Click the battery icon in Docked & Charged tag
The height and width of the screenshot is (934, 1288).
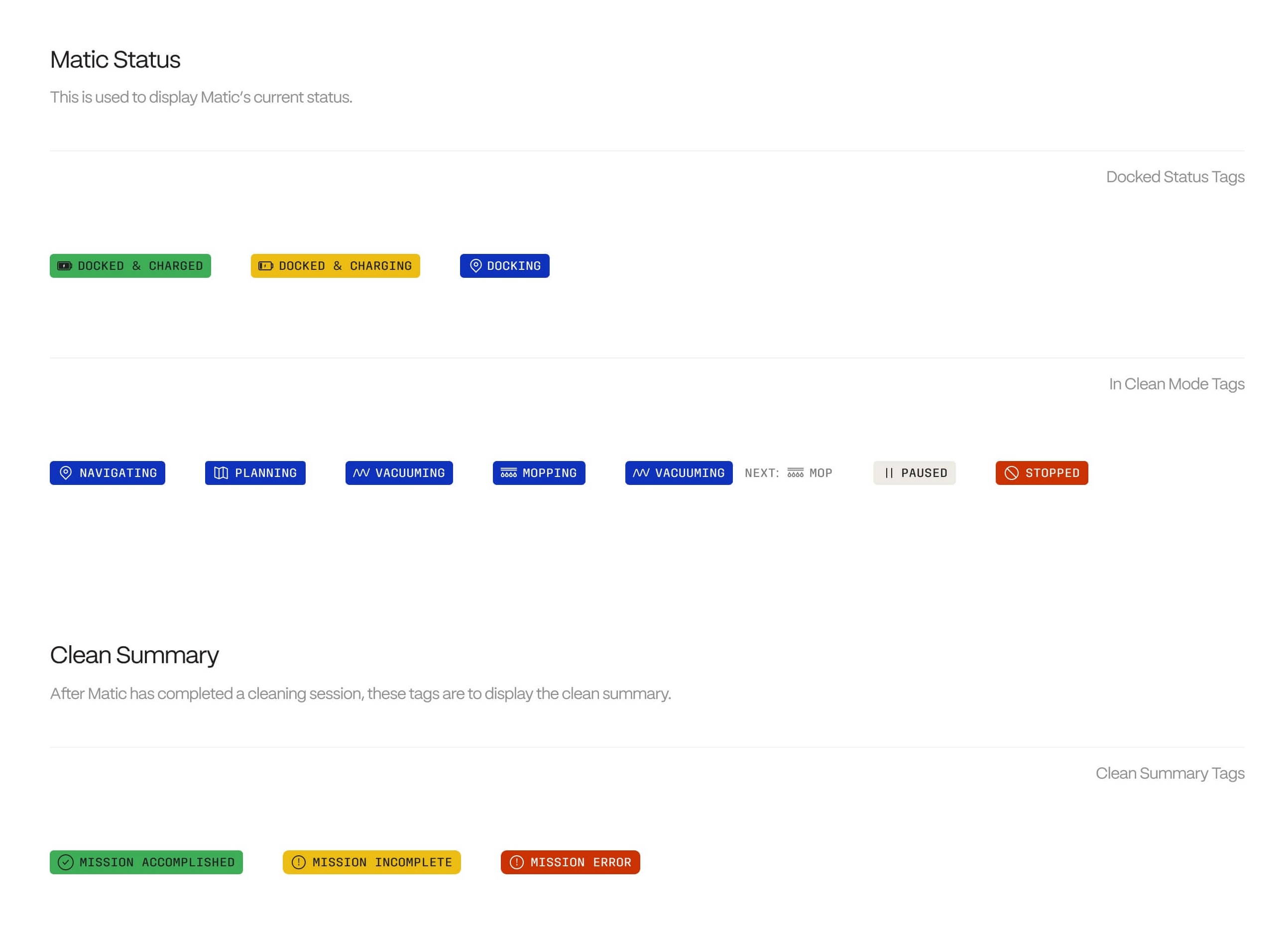pyautogui.click(x=65, y=266)
